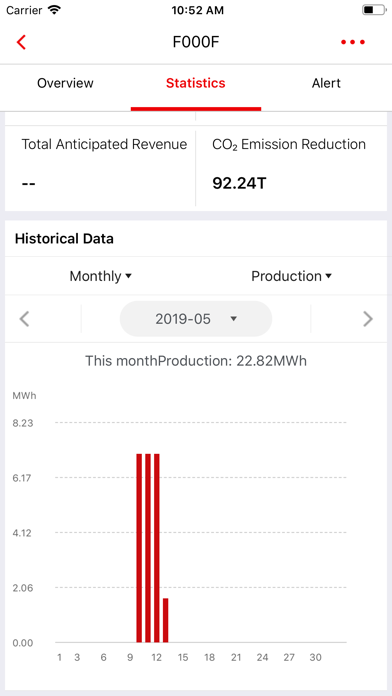Tap the Total Anticipated Revenue card

click(100, 168)
